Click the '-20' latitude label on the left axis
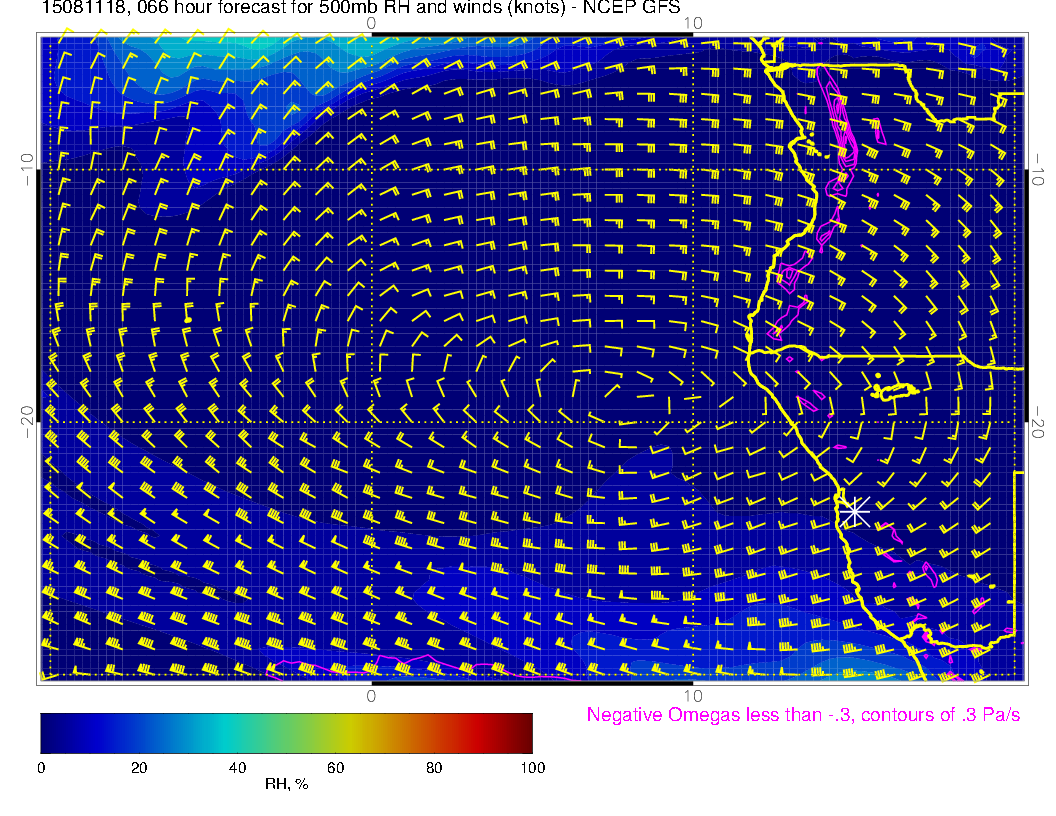This screenshot has width=1056, height=816. [27, 421]
